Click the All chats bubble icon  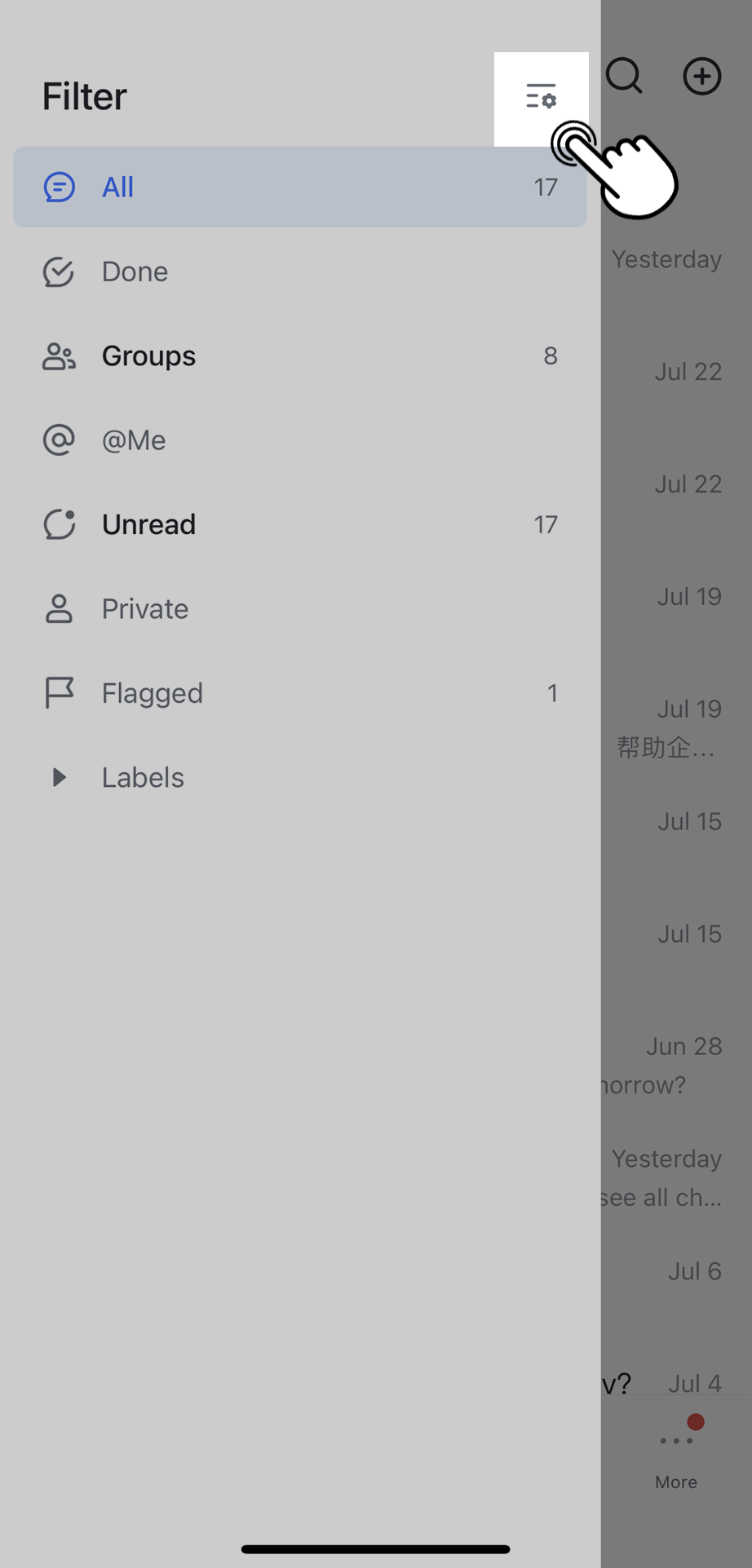[59, 187]
